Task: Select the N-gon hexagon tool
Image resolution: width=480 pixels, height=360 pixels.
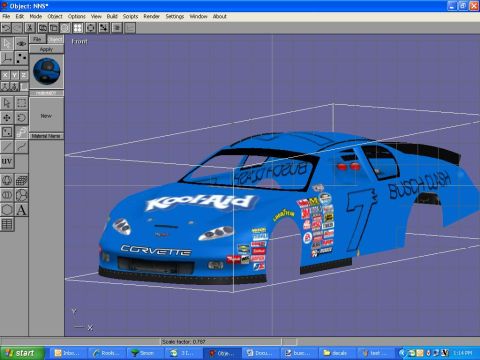Action: 7,210
